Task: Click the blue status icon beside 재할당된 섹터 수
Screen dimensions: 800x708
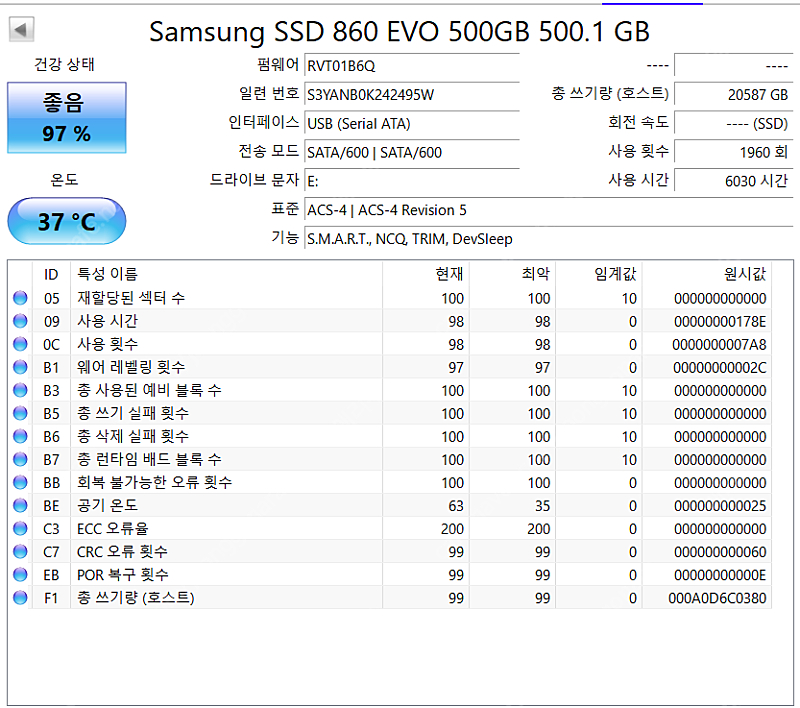Action: click(20, 298)
